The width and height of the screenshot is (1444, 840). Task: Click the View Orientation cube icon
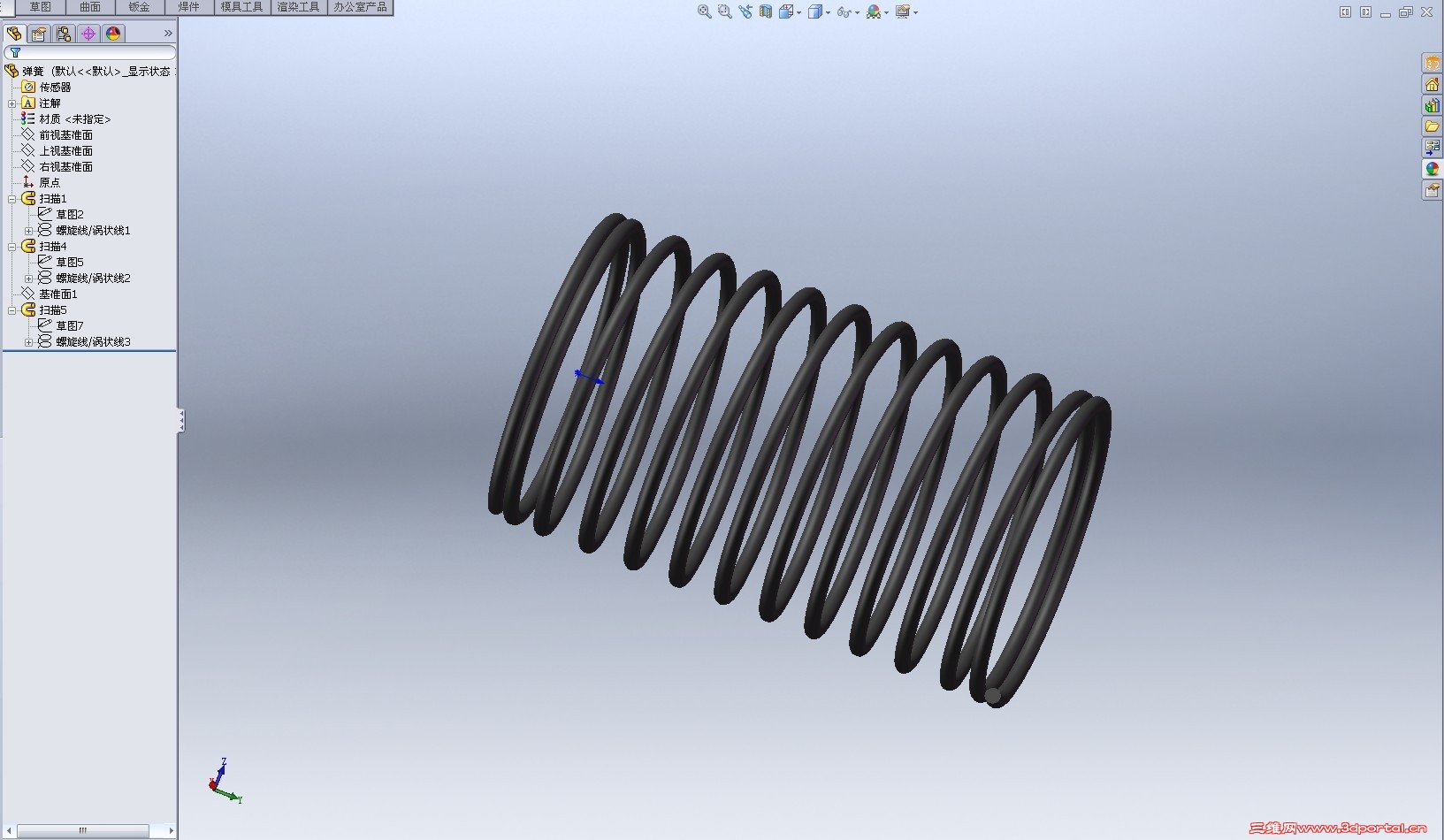tap(785, 11)
